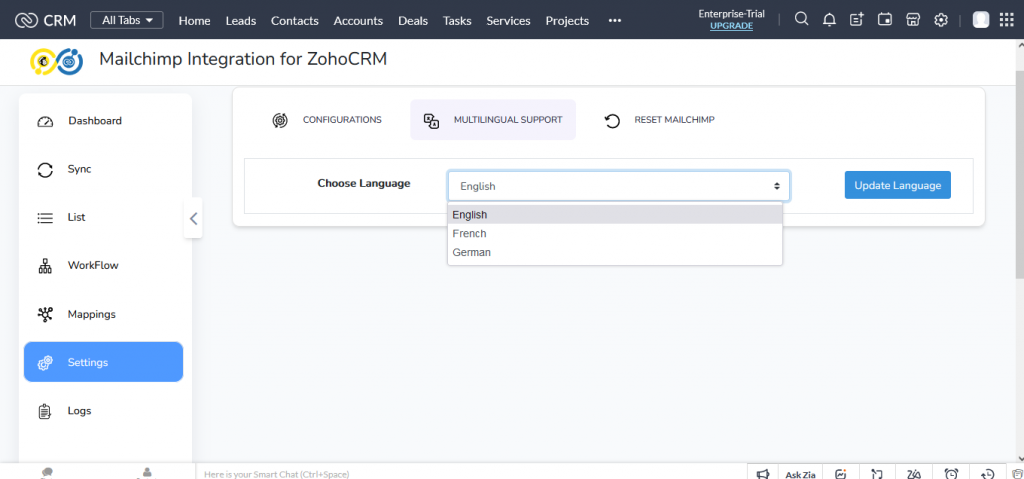This screenshot has height=479, width=1024.
Task: Go to the Home tab
Action: coord(195,20)
